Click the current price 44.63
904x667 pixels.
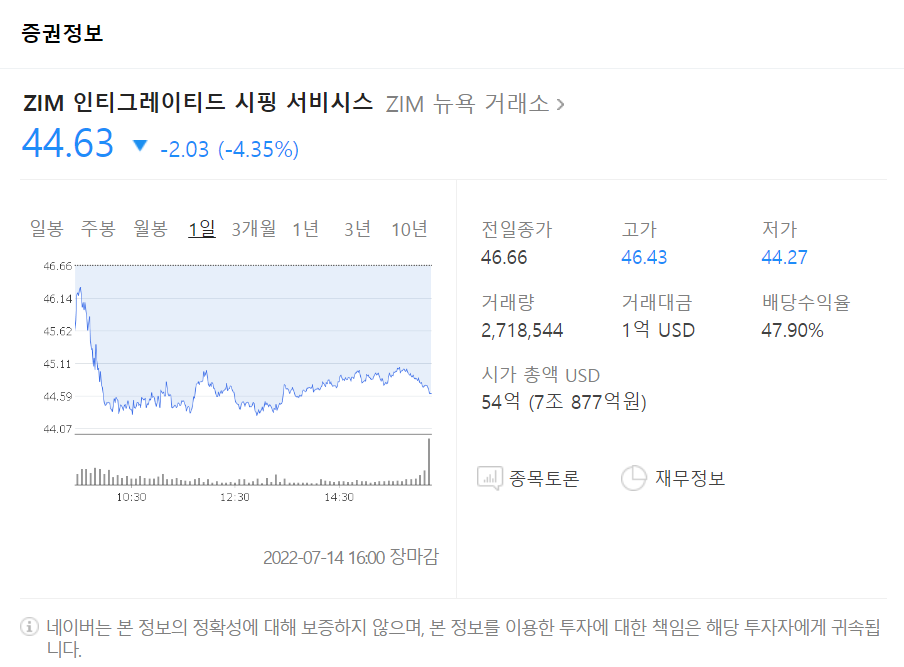pos(67,143)
